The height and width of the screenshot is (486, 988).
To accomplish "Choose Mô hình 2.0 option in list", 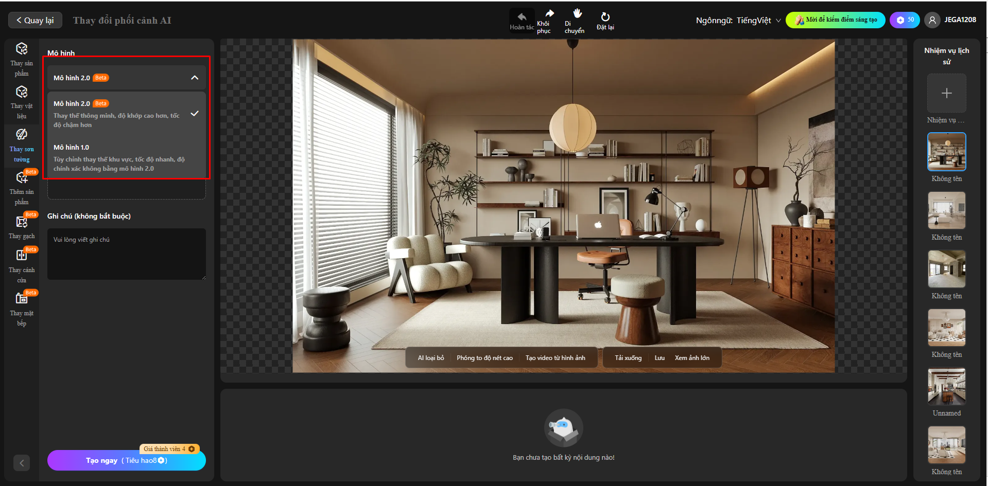I will click(127, 113).
